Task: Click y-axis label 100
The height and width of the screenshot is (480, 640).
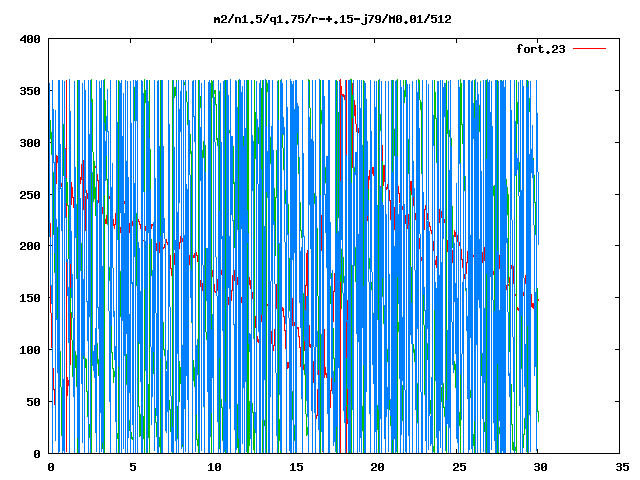Action: (30, 350)
